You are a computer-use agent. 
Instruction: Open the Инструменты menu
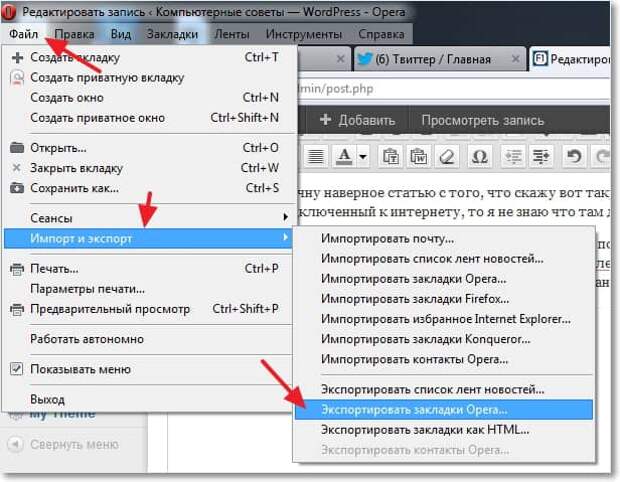click(x=303, y=34)
